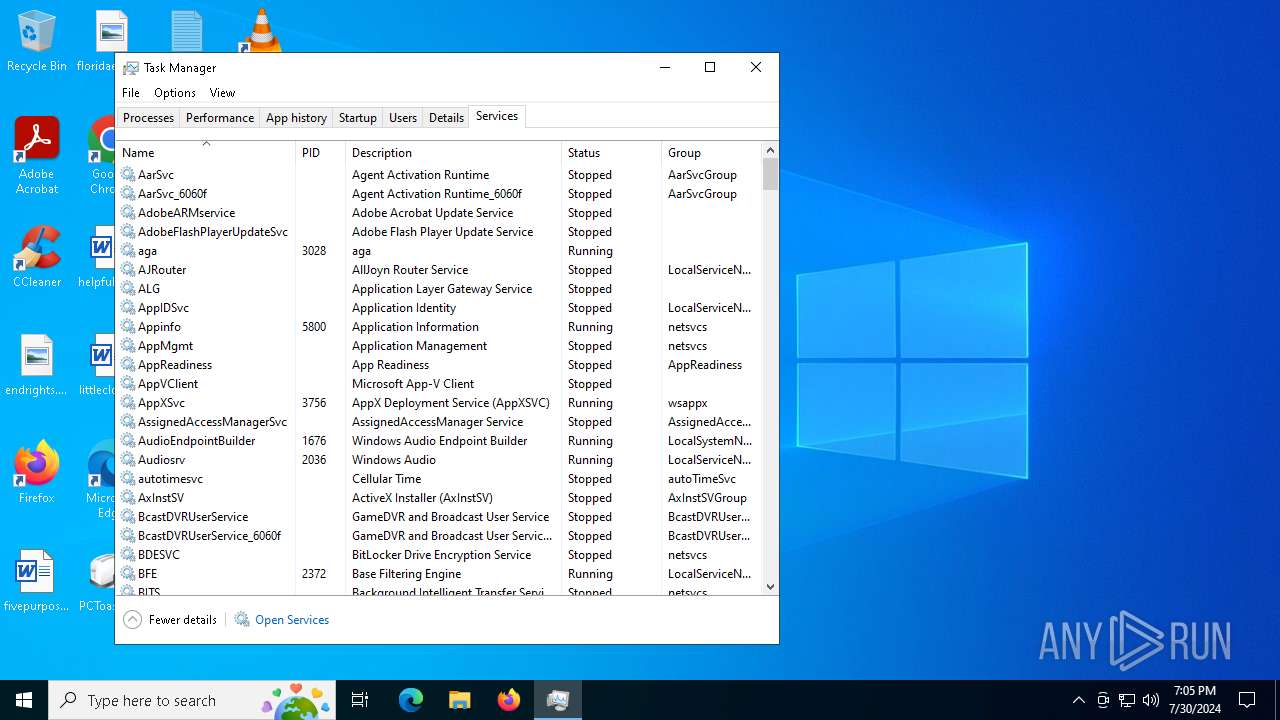This screenshot has height=720, width=1280.
Task: Select the AudioEndpointBuilder service row
Action: click(439, 441)
